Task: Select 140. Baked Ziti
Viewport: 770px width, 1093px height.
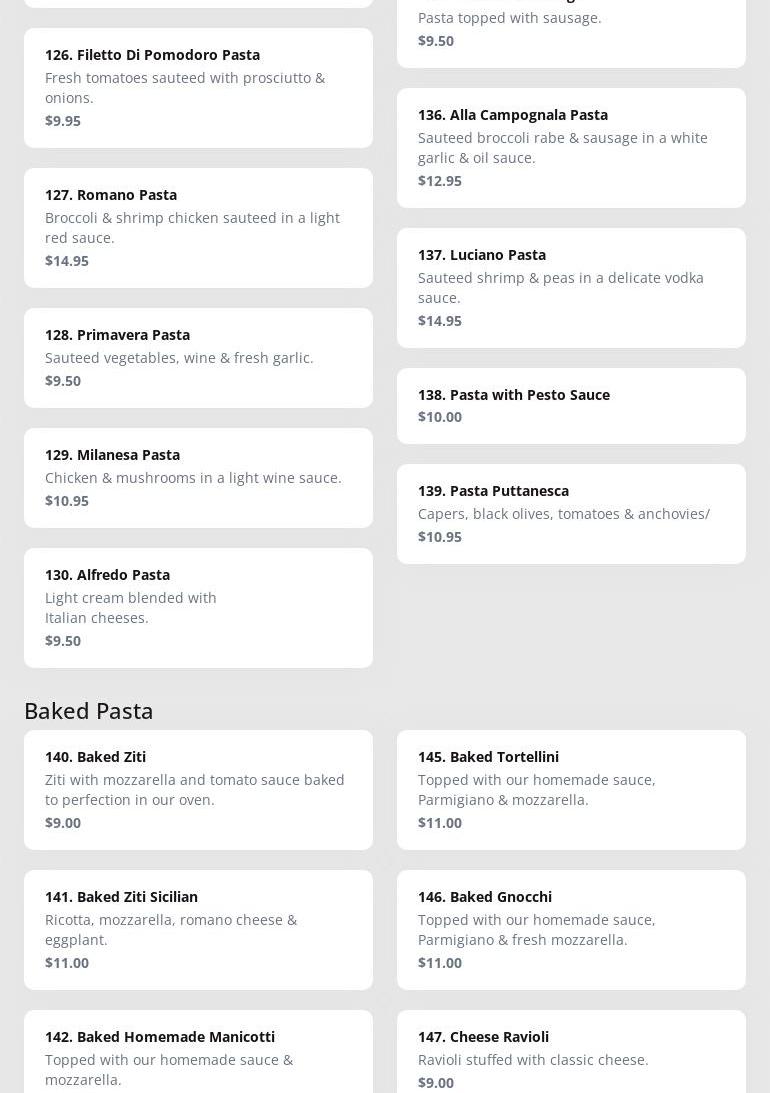Action: 198,790
